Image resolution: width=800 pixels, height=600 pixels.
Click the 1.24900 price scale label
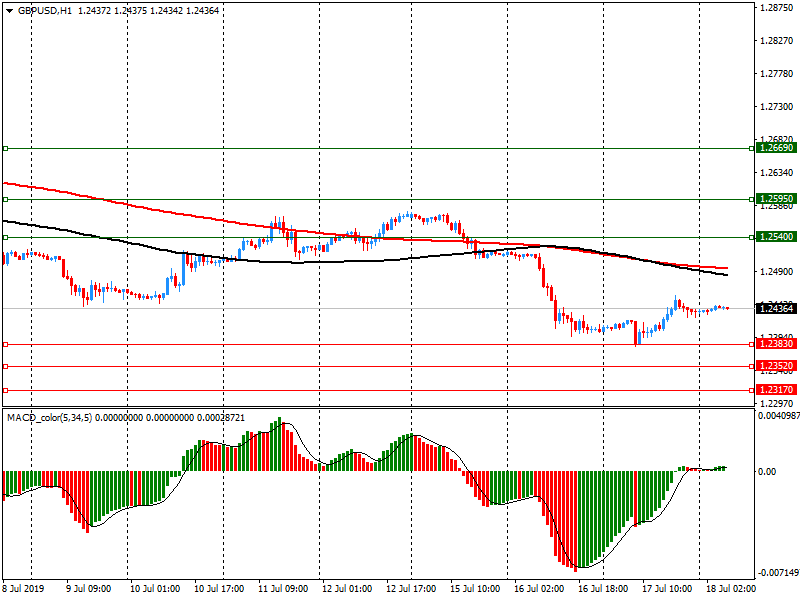(x=777, y=272)
